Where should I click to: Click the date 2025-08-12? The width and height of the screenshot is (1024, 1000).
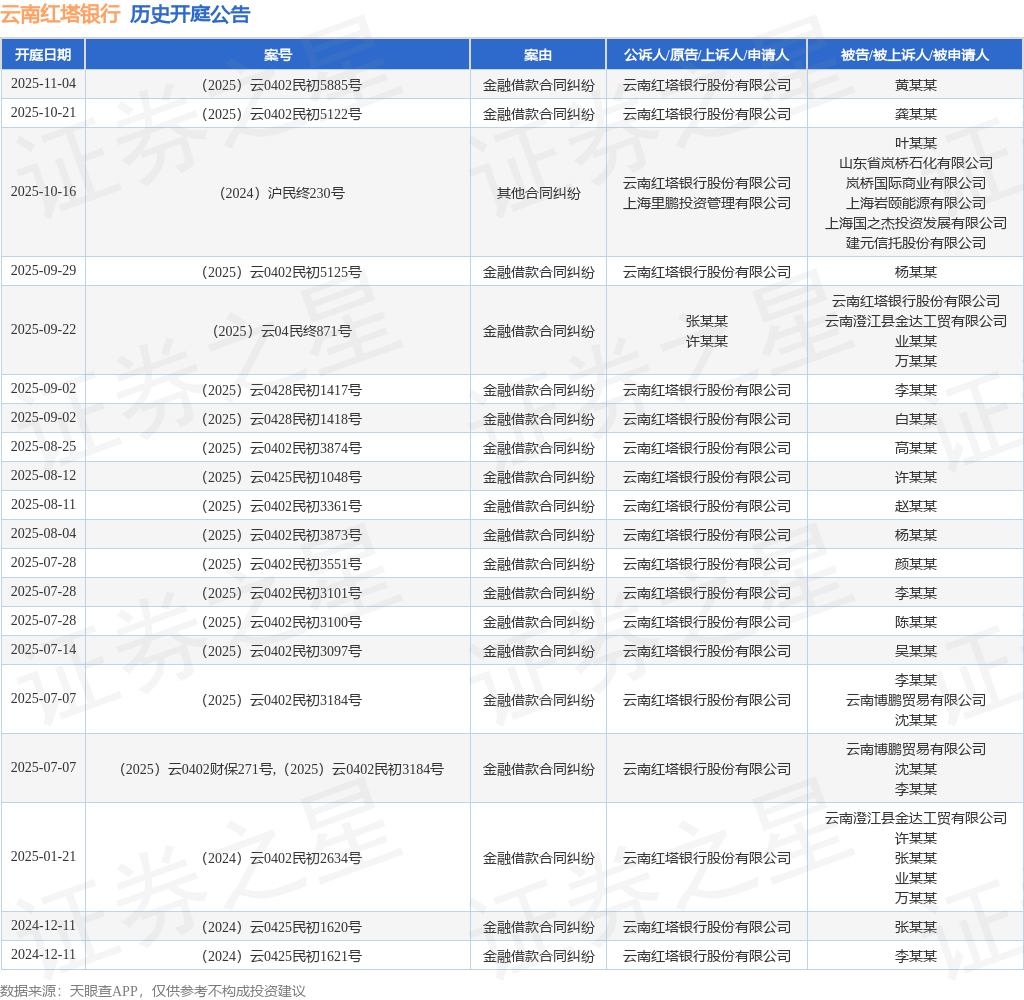click(x=43, y=476)
